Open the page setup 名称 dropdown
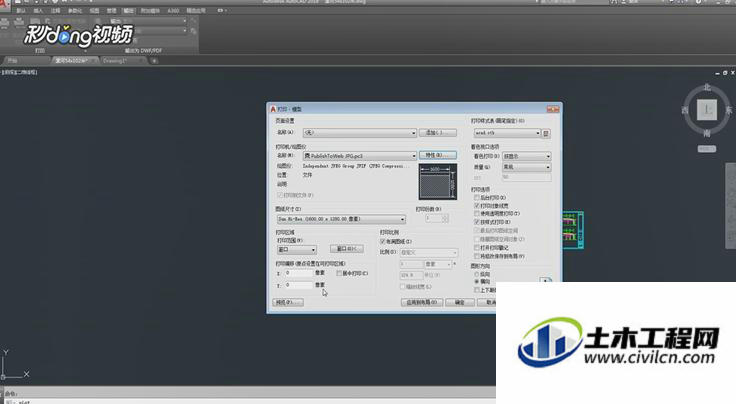Image resolution: width=736 pixels, height=404 pixels. click(360, 133)
